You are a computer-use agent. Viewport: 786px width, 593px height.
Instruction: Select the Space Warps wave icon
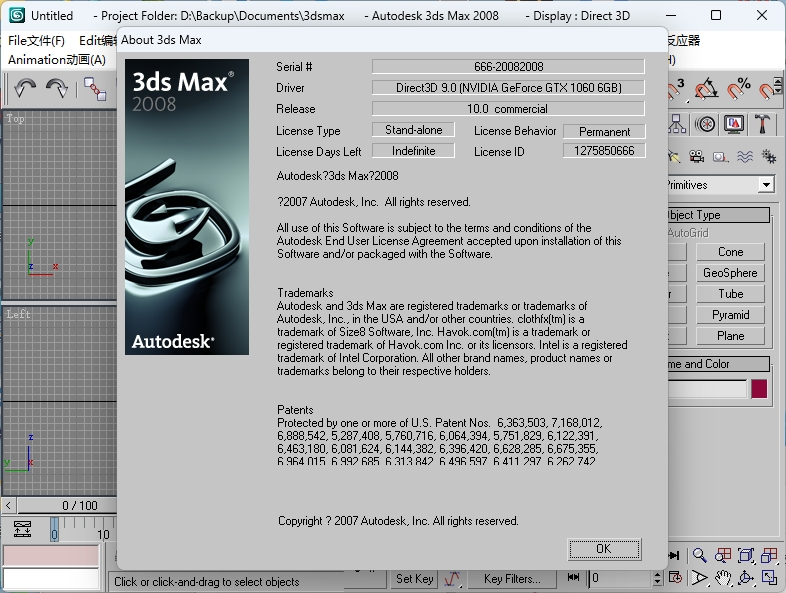point(745,157)
